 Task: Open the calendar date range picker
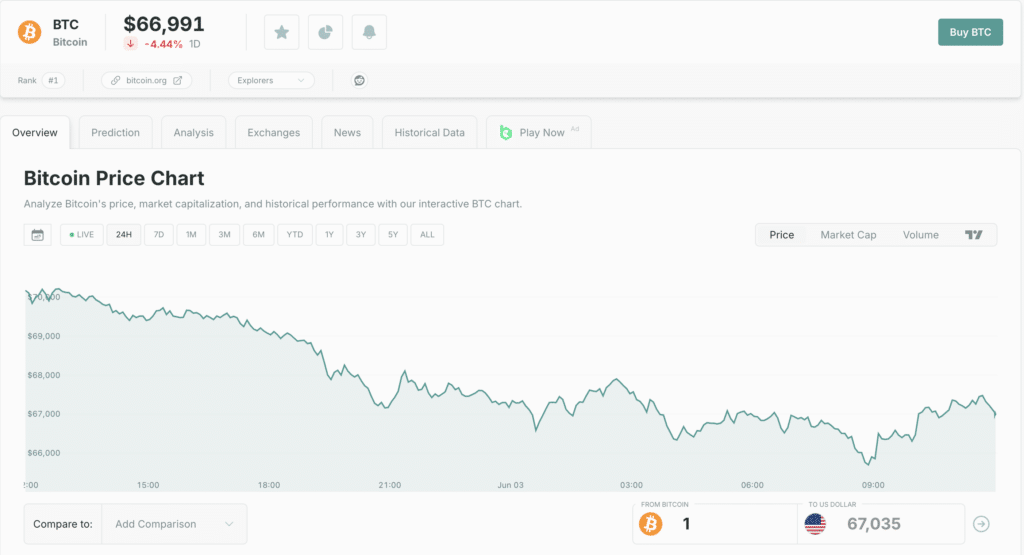pos(37,235)
